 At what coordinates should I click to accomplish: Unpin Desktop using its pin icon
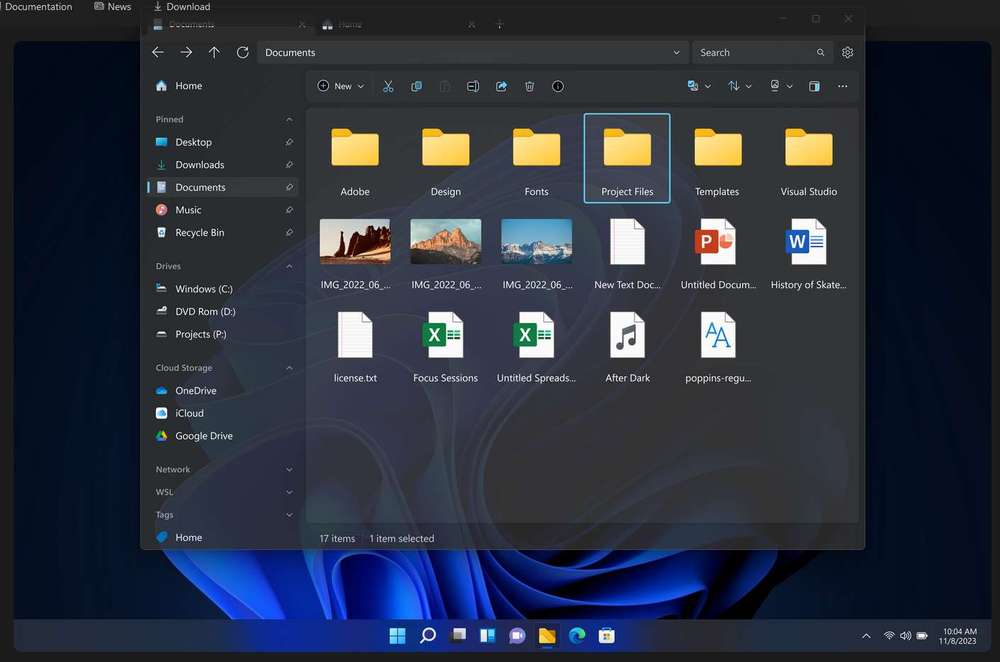pyautogui.click(x=290, y=142)
